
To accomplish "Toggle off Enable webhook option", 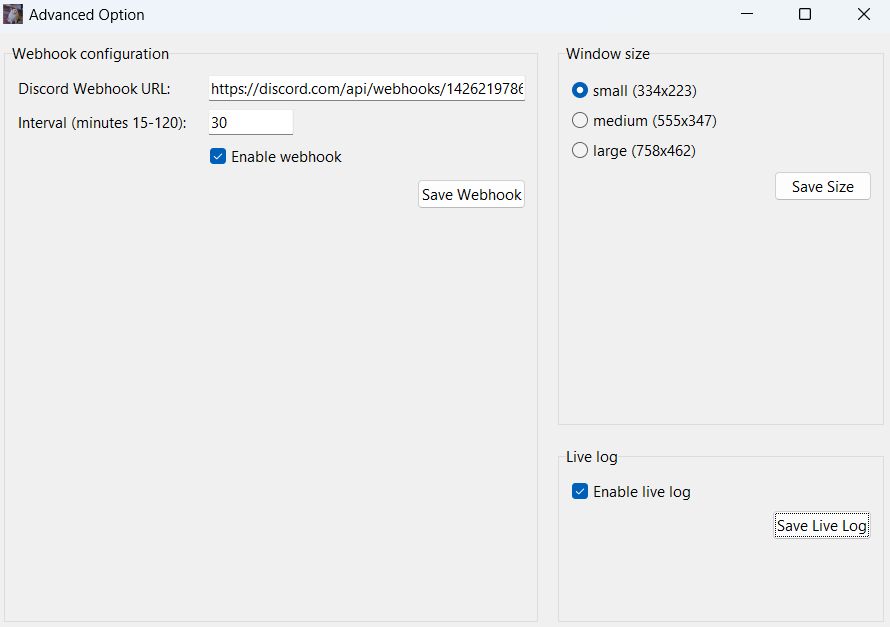I will coord(218,156).
